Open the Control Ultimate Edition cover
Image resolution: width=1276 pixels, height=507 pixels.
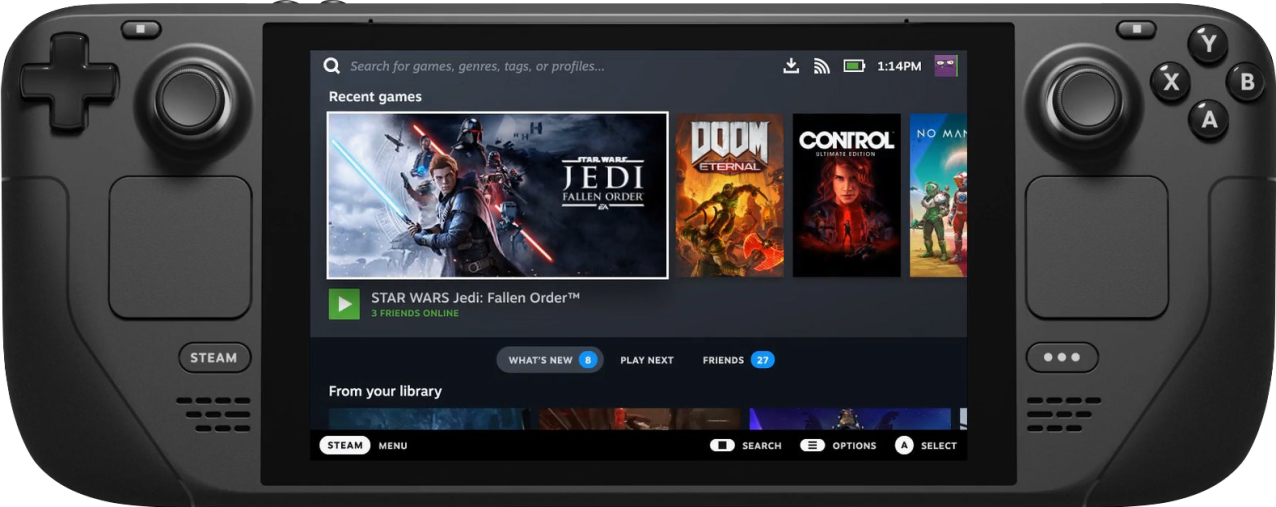point(847,195)
